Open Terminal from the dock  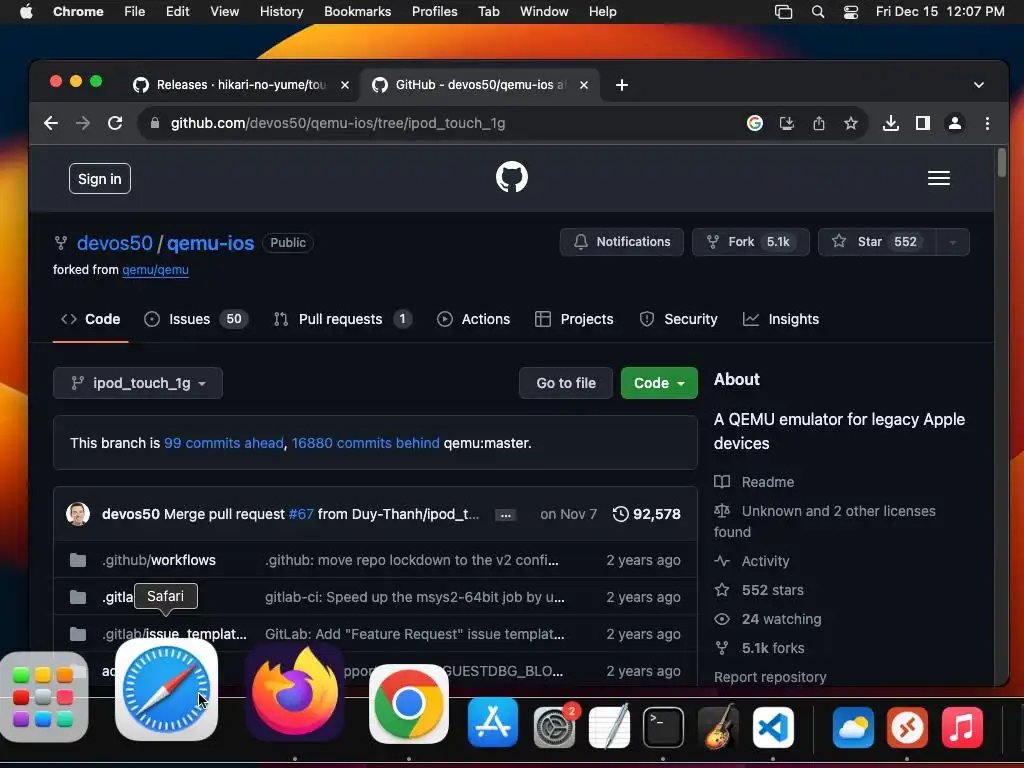click(x=663, y=727)
